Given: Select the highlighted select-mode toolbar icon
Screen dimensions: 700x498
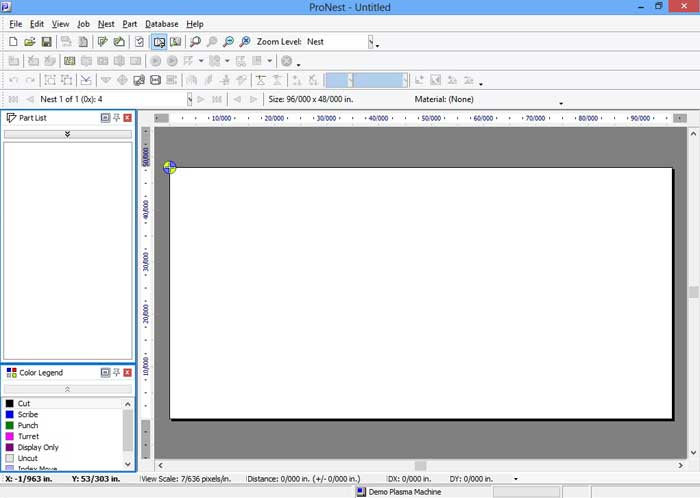Looking at the screenshot, I should [159, 42].
